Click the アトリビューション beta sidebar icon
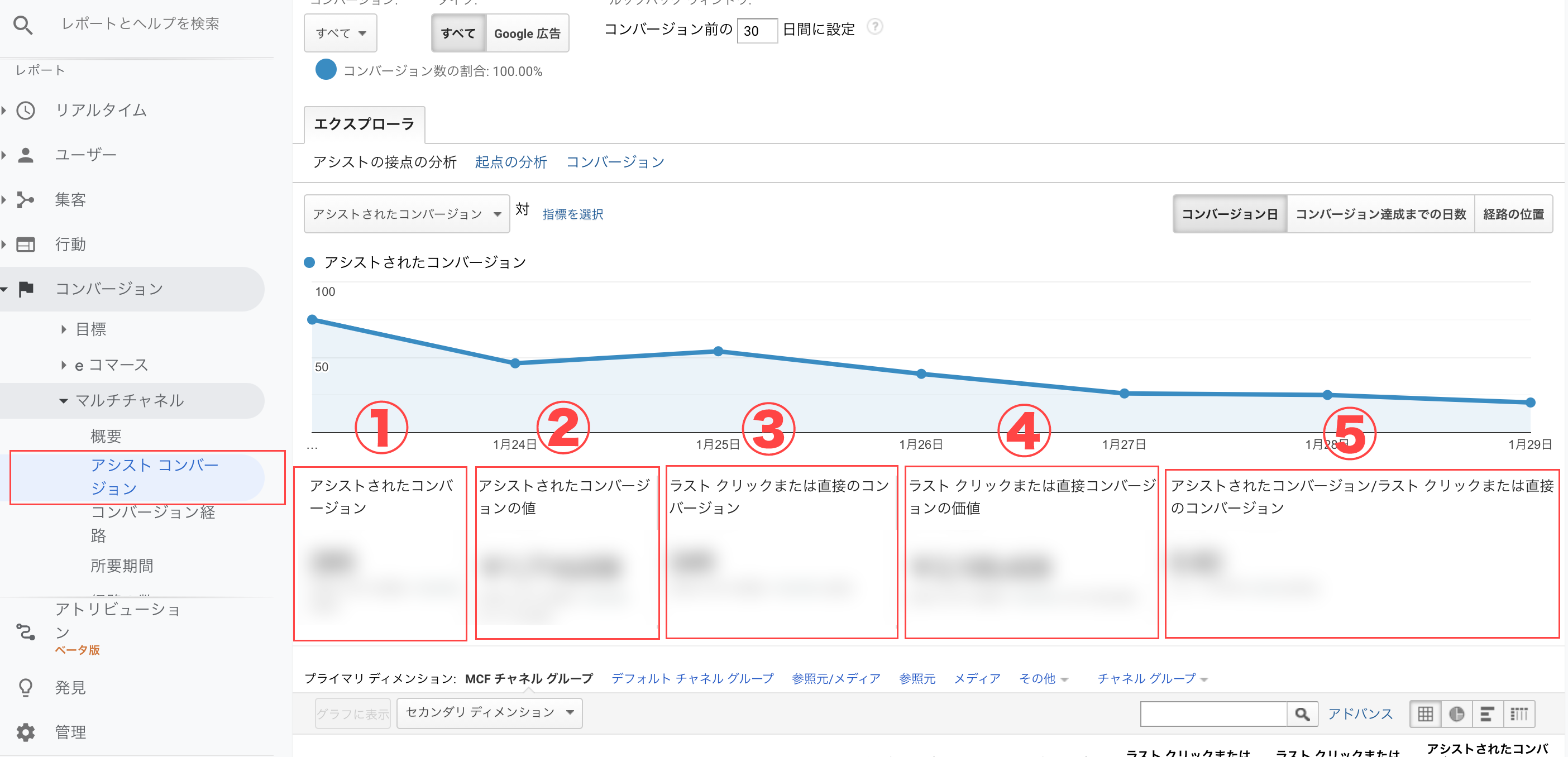The width and height of the screenshot is (1568, 757). 25,631
